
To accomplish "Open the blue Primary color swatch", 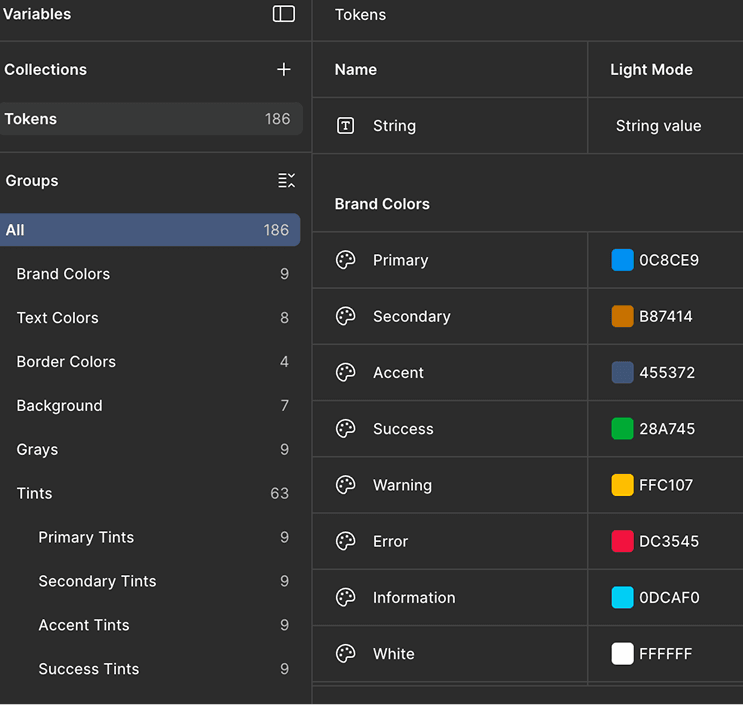I will 622,260.
